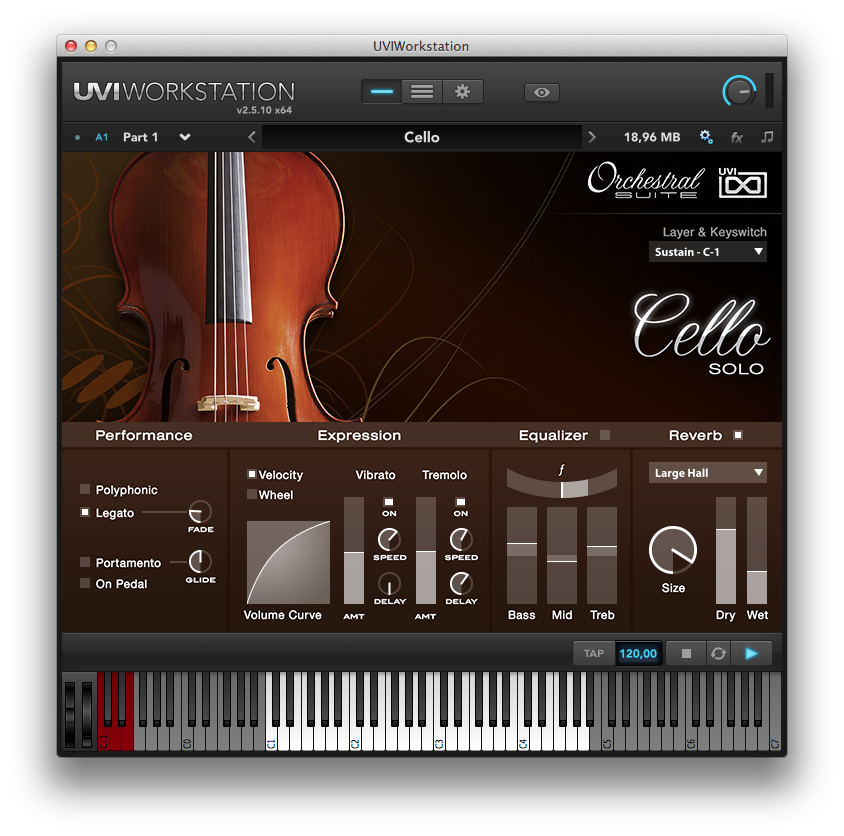Enable the On Pedal checkbox

(85, 583)
